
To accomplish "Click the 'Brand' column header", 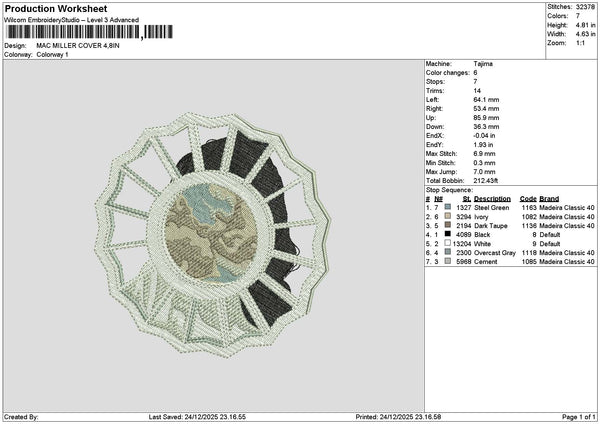I will click(549, 199).
